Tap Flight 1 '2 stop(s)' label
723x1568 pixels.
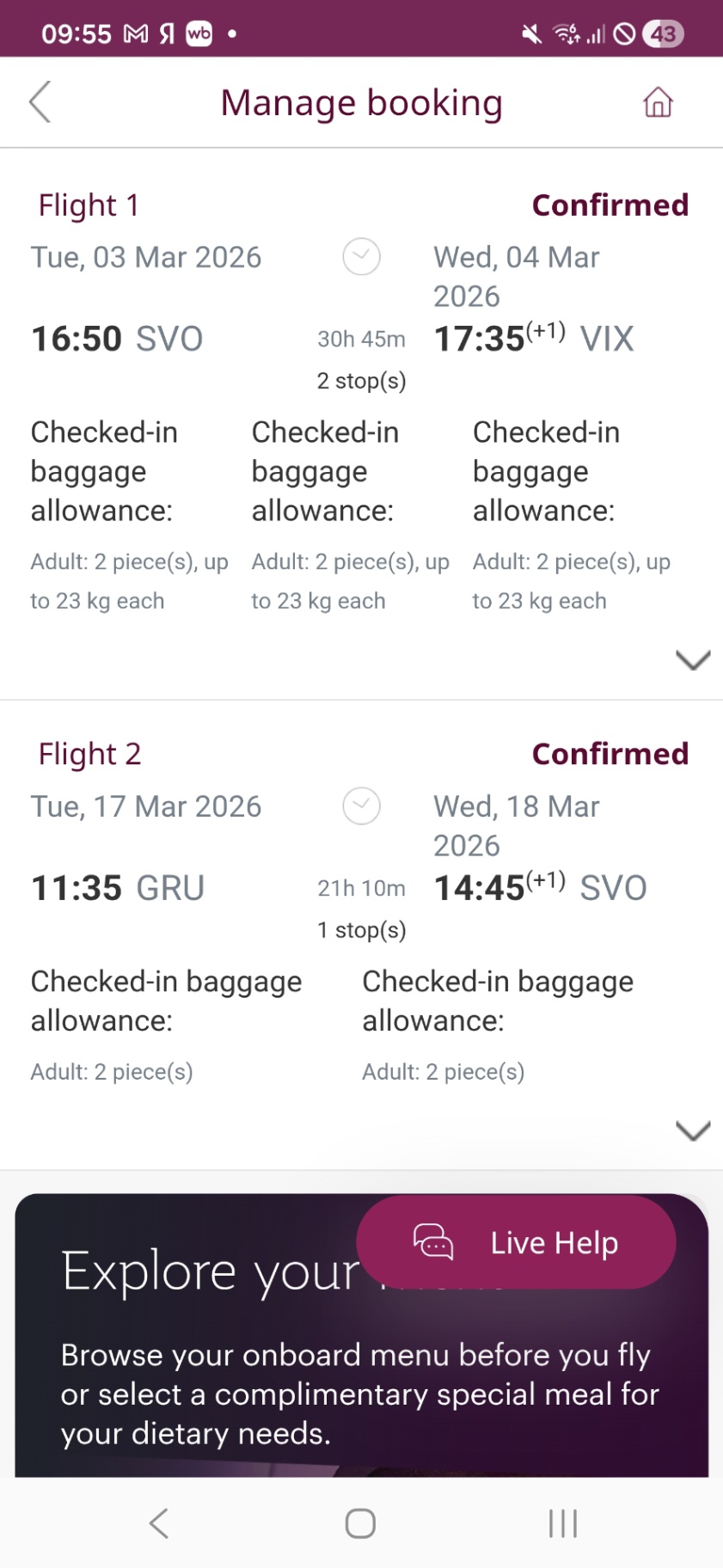coord(362,381)
